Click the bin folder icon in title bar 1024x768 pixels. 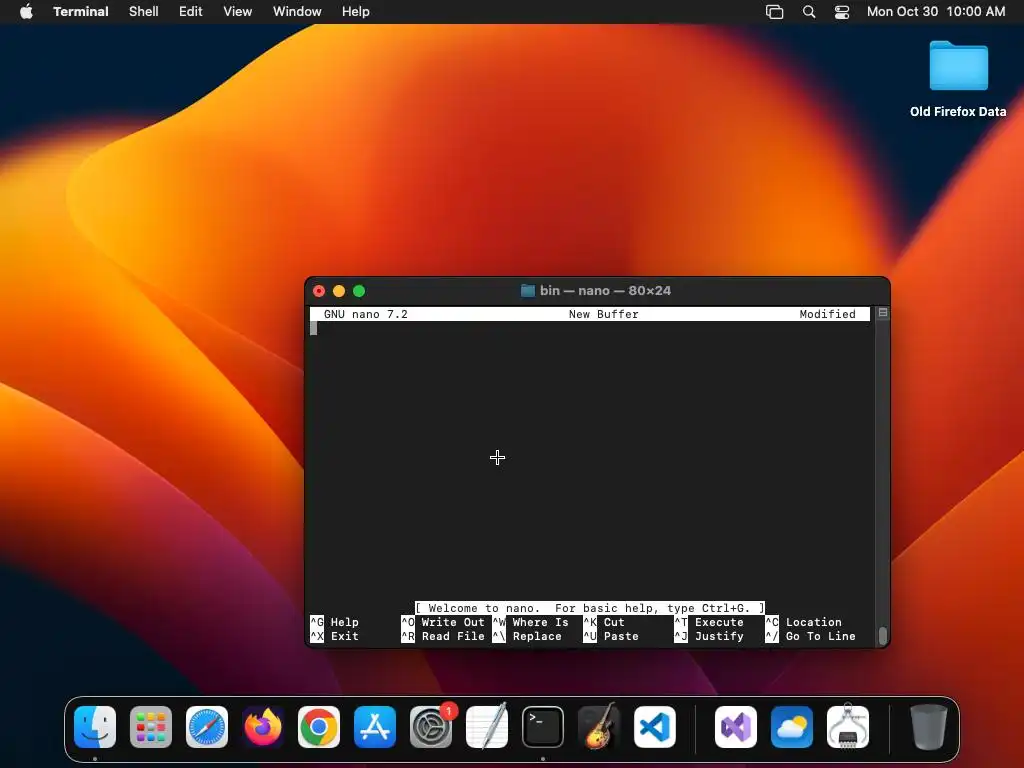tap(528, 291)
